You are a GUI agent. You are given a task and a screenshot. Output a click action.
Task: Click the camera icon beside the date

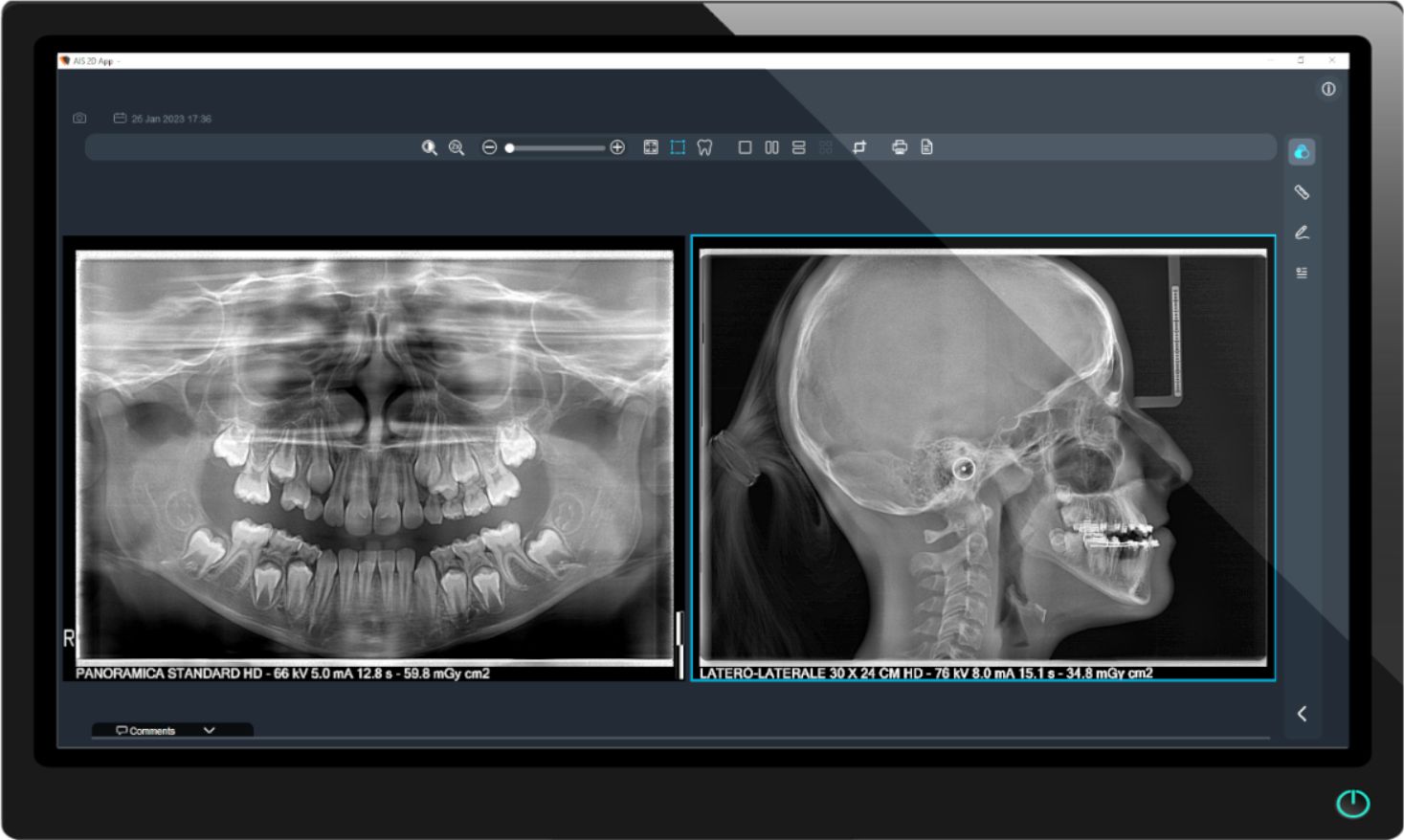79,119
